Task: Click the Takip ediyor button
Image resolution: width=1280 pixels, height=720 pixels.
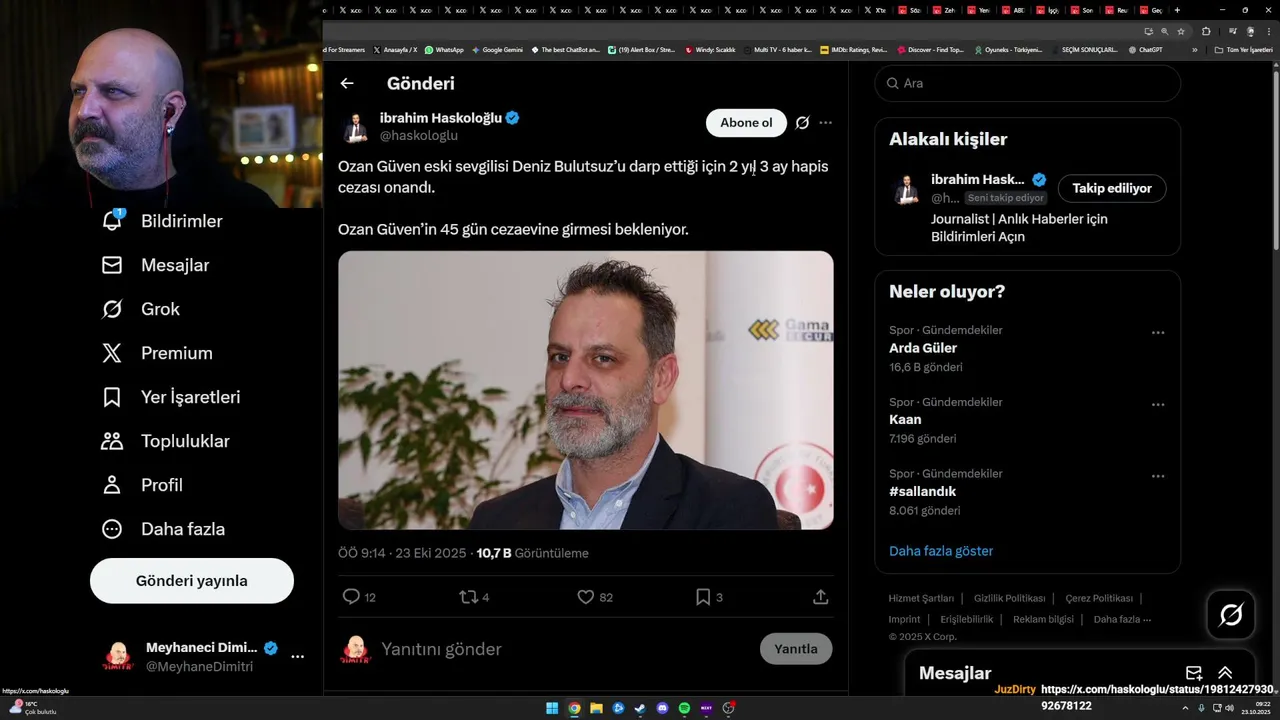Action: 1112,188
